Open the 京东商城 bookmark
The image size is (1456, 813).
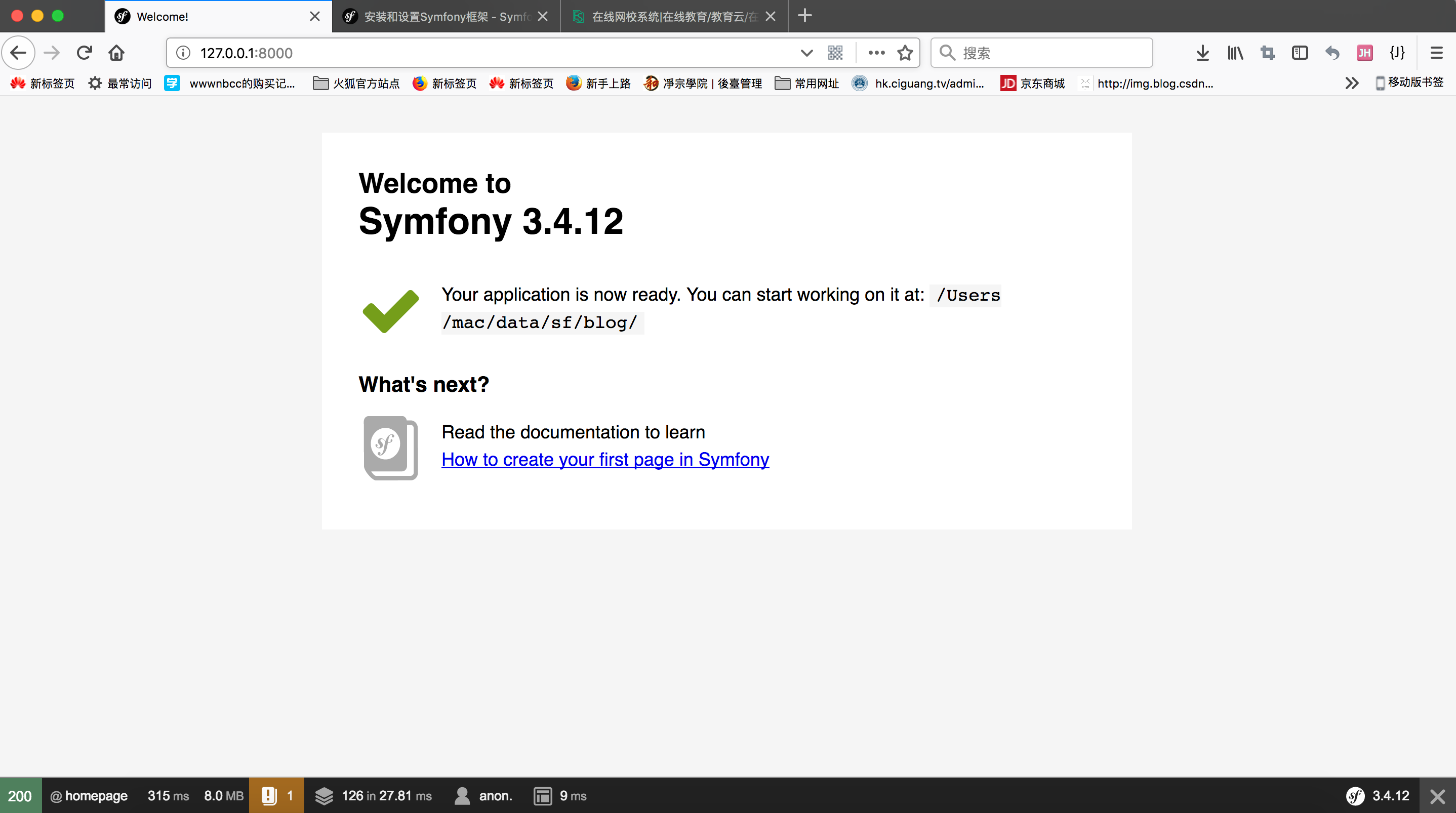[1032, 84]
